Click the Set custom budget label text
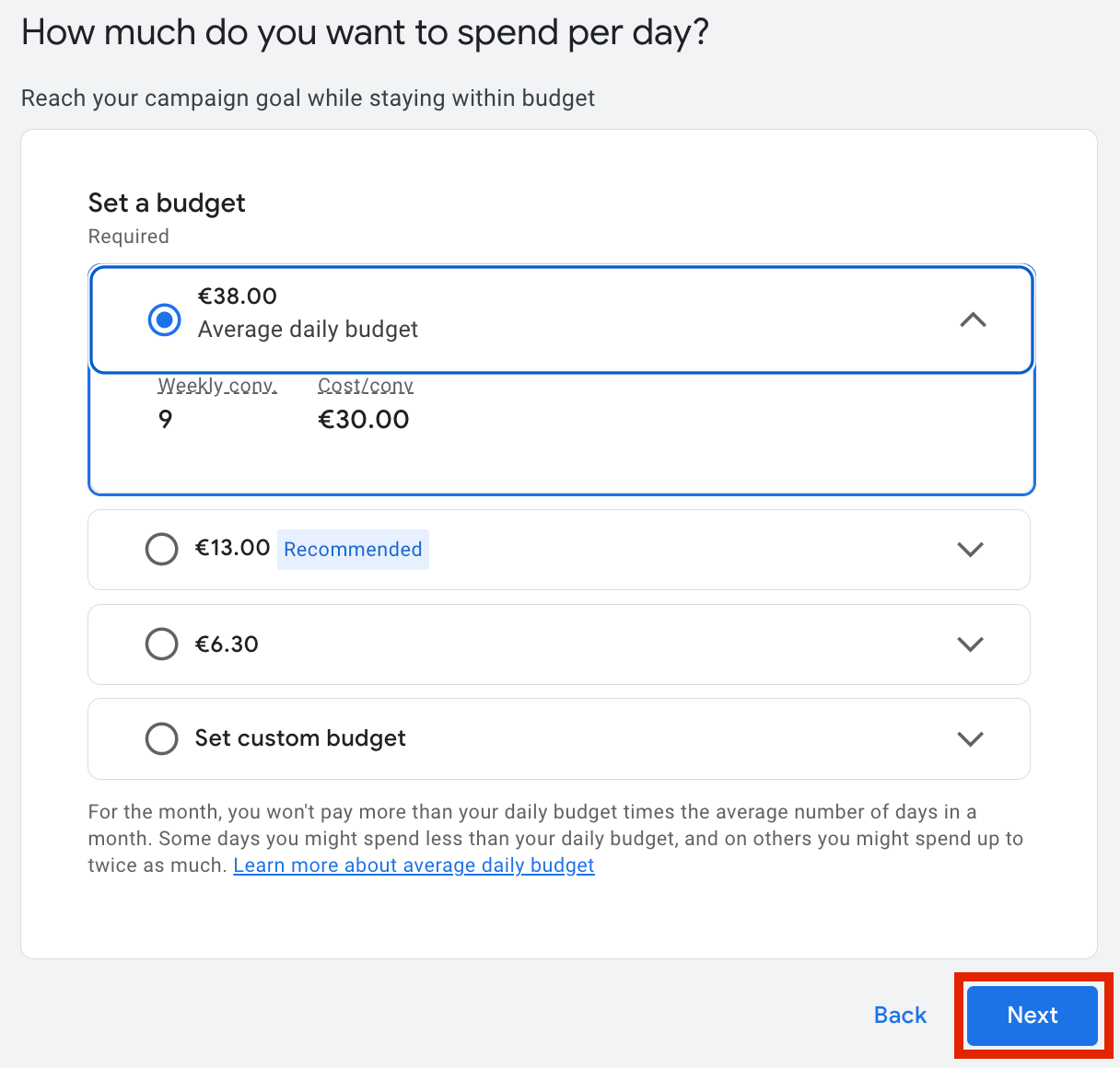Screen dimensions: 1120x1068 (300, 738)
